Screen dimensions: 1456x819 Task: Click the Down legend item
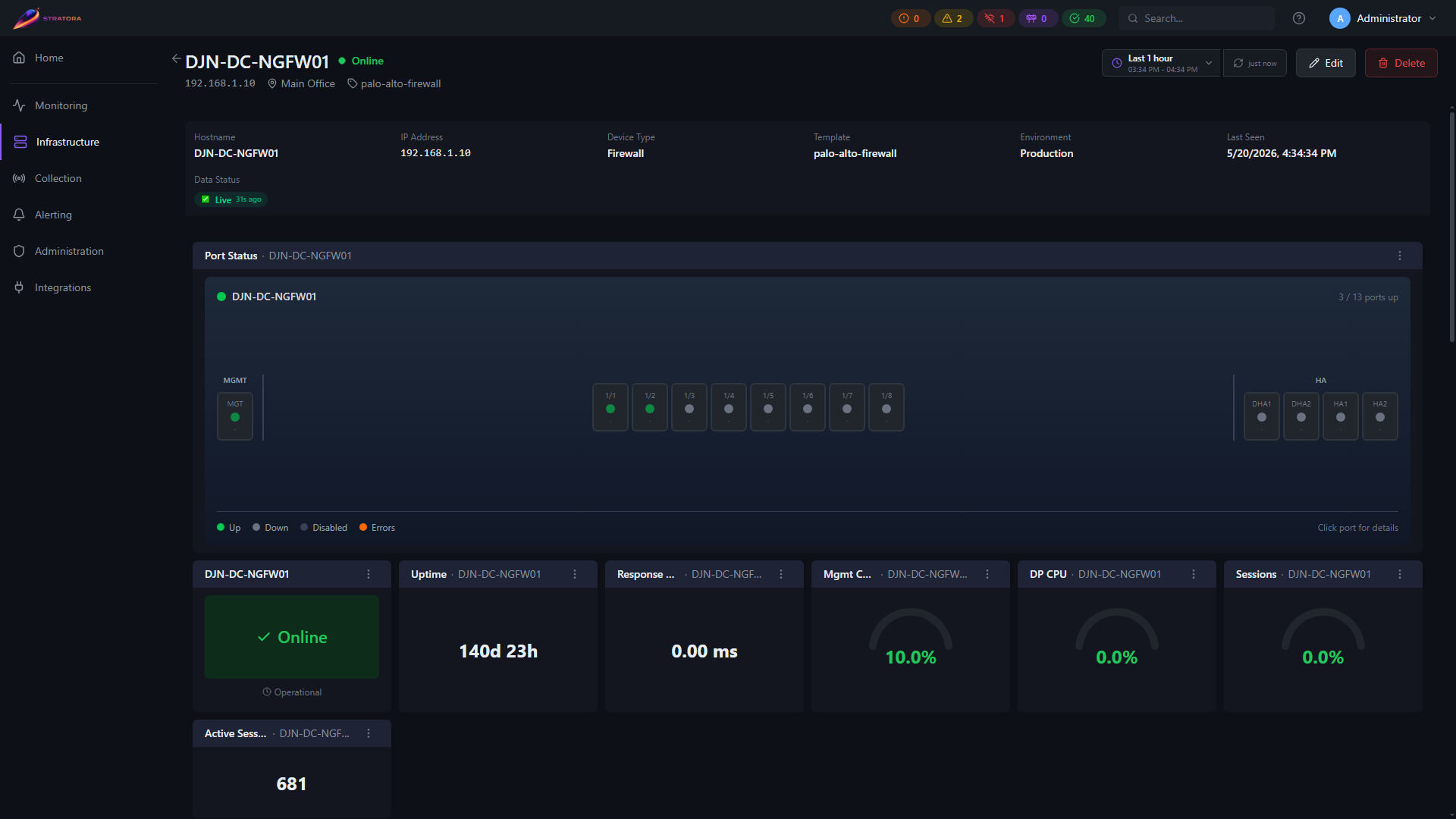click(x=271, y=528)
